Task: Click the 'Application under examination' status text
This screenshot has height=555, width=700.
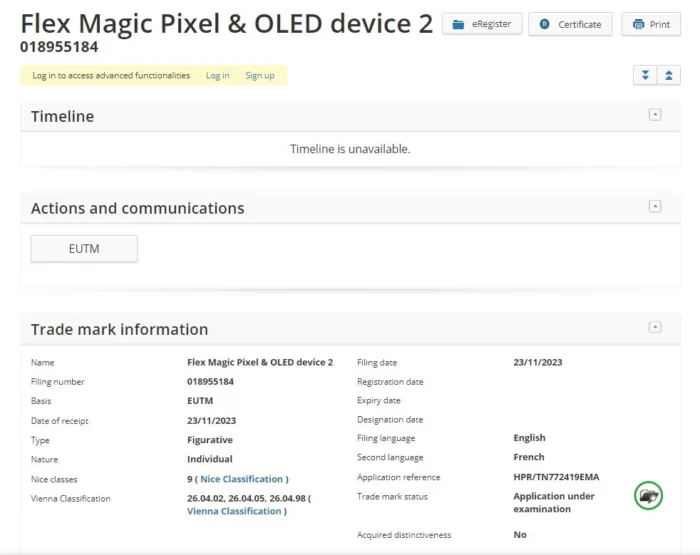Action: pos(553,502)
